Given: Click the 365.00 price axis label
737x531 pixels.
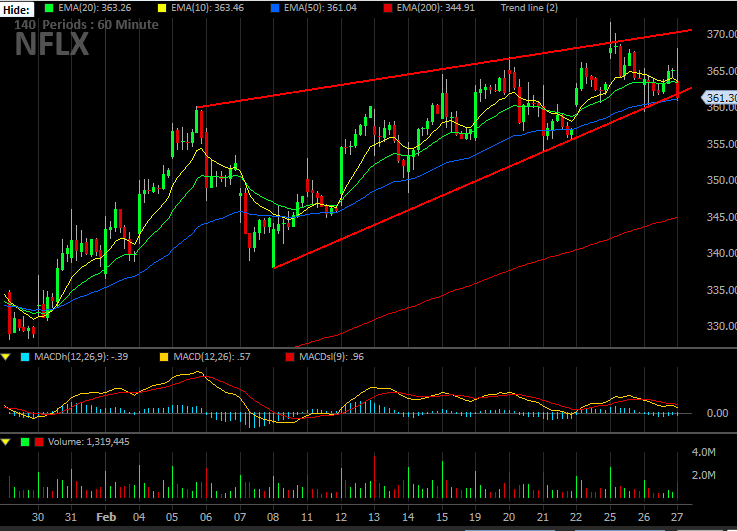Looking at the screenshot, I should pos(721,71).
